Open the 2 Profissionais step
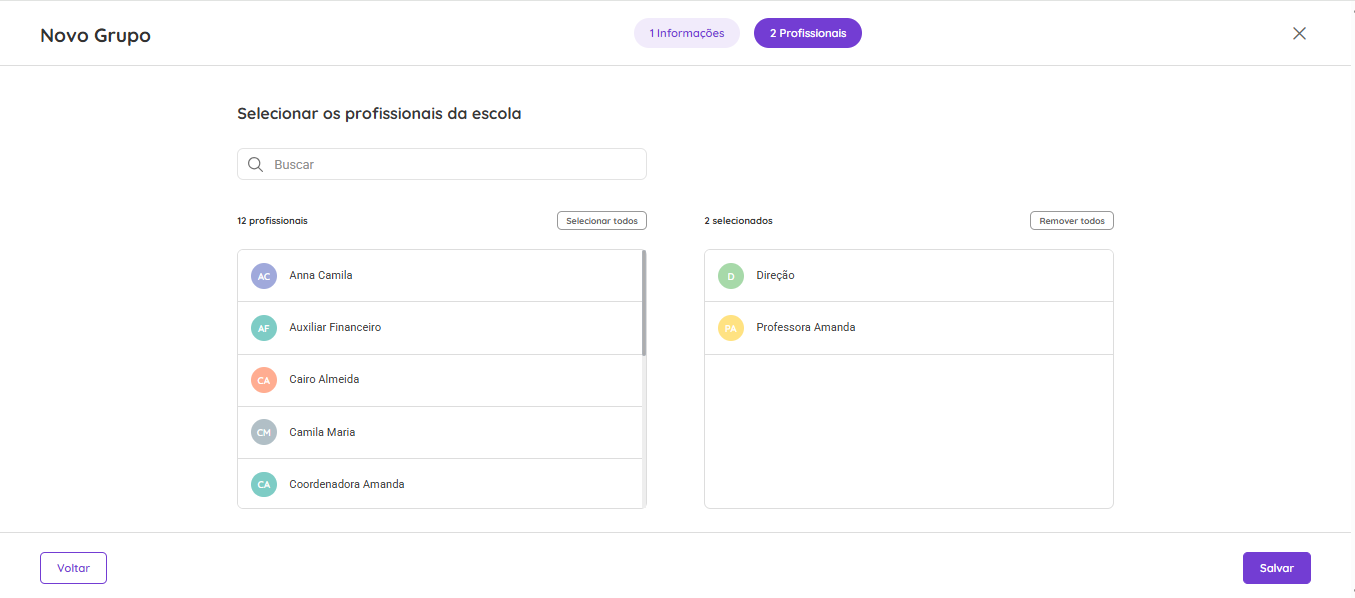Screen dimensions: 1355x598 coord(808,33)
